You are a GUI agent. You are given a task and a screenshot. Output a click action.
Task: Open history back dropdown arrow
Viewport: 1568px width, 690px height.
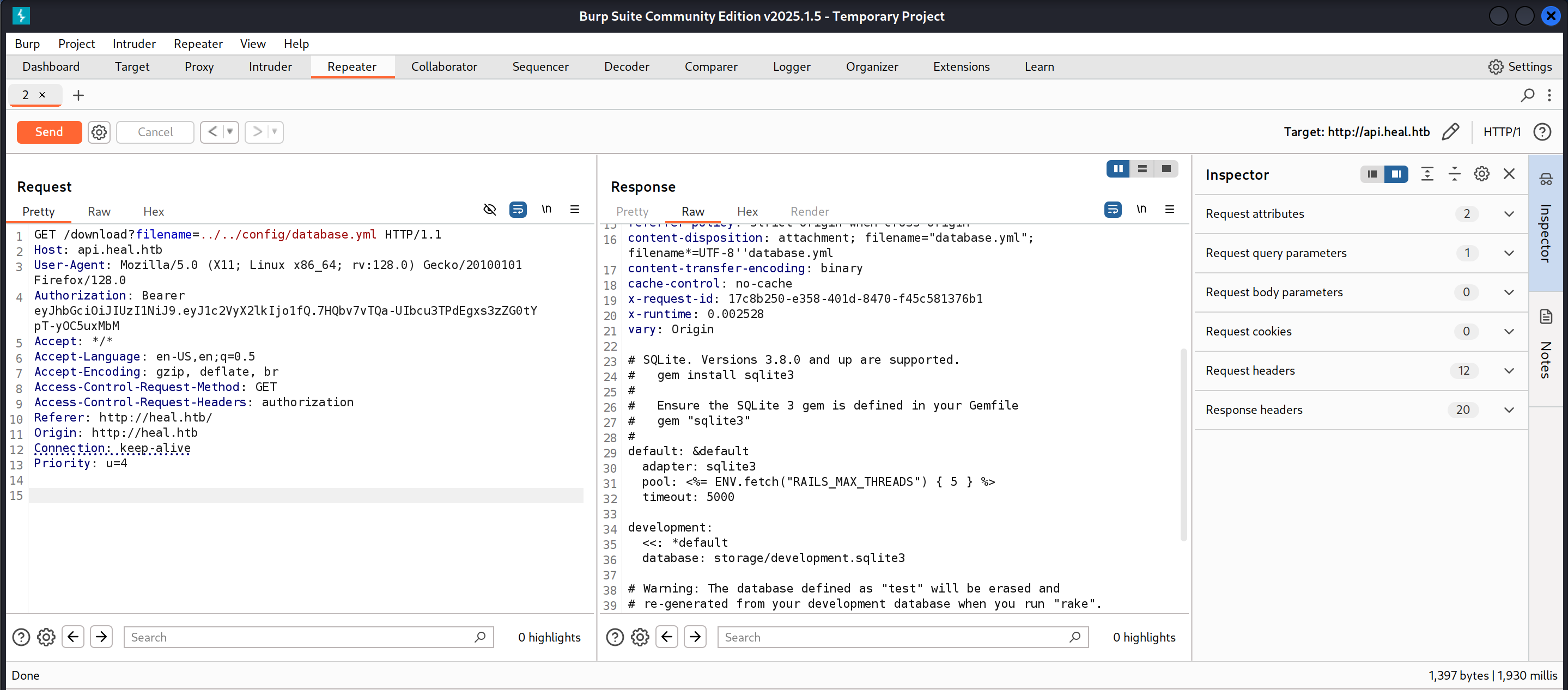(230, 132)
